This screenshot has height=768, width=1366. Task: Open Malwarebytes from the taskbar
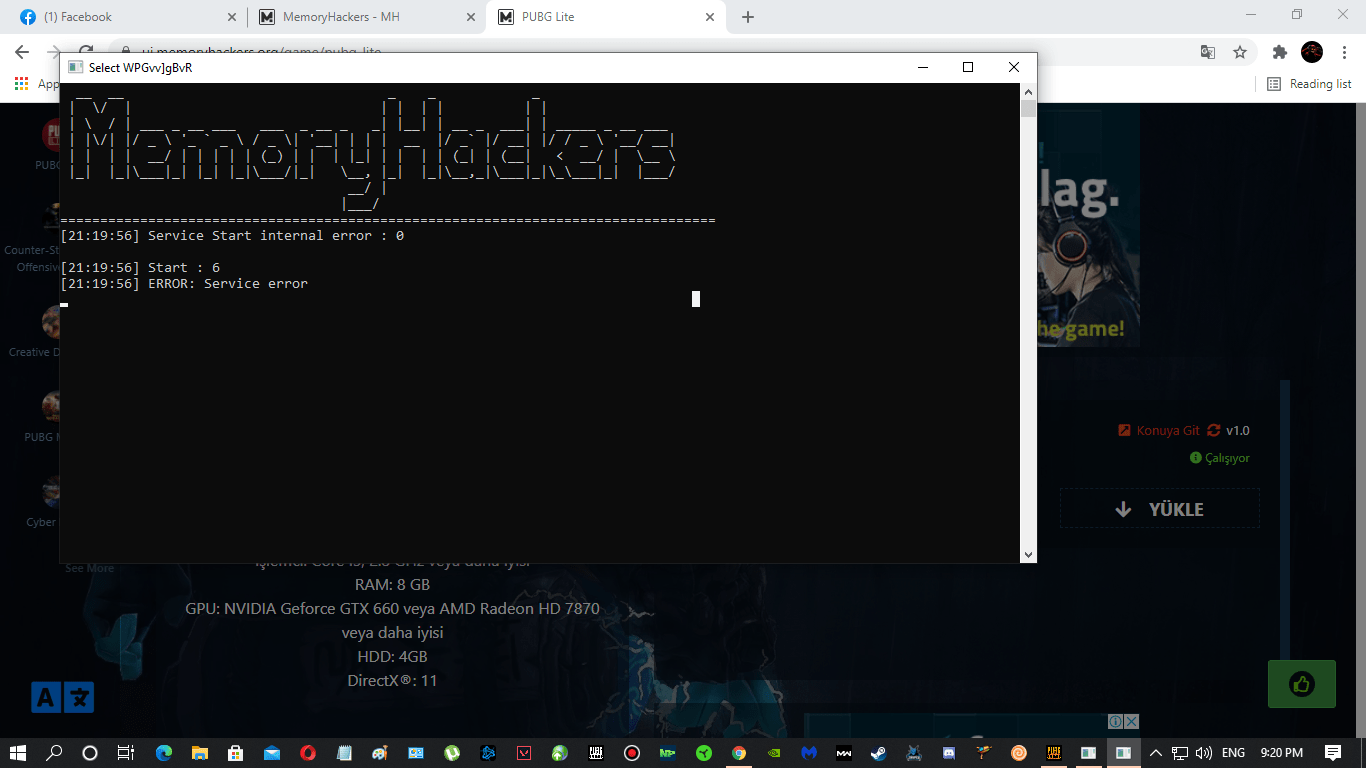809,753
